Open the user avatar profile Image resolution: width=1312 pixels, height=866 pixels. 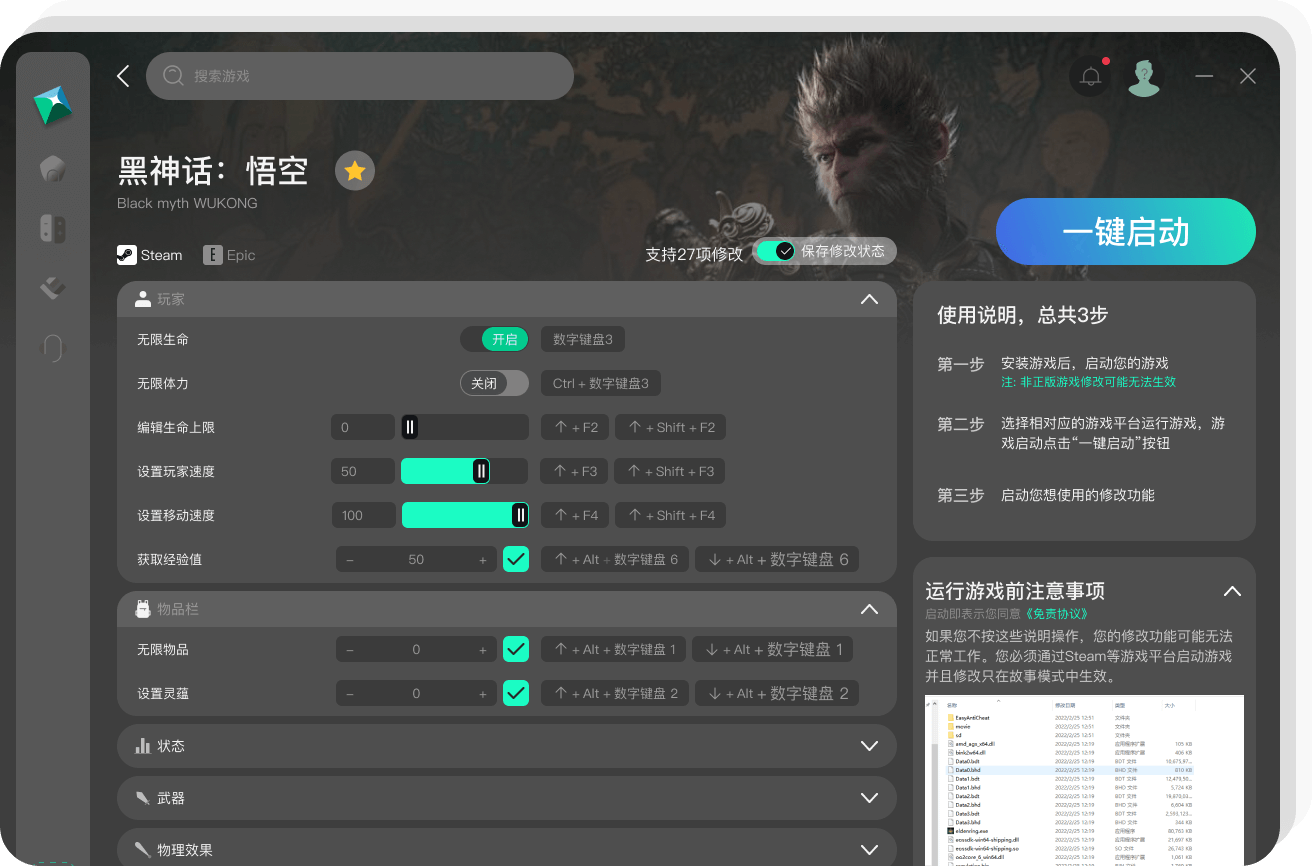tap(1144, 77)
